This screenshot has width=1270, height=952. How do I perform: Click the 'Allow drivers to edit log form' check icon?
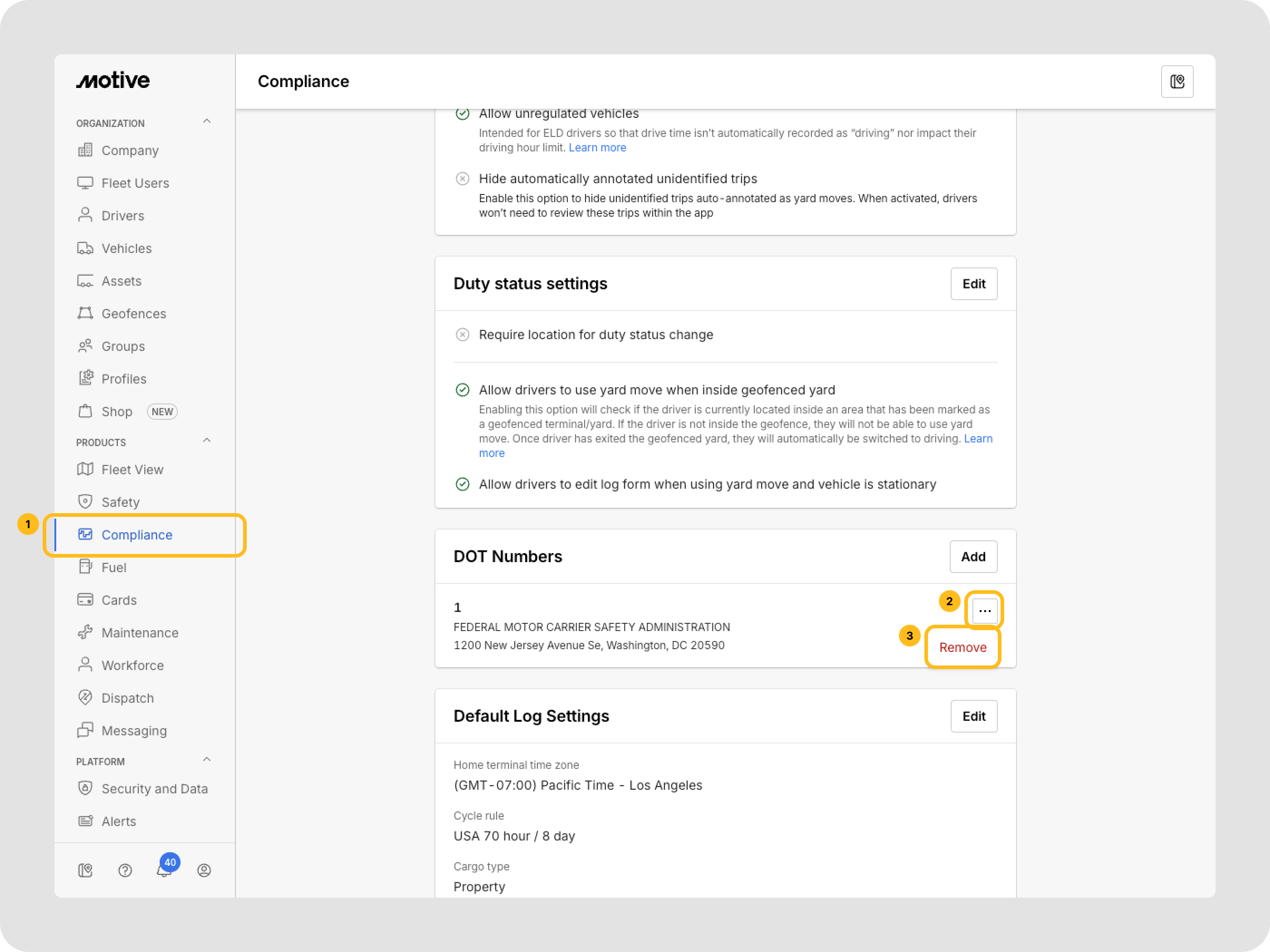point(462,484)
